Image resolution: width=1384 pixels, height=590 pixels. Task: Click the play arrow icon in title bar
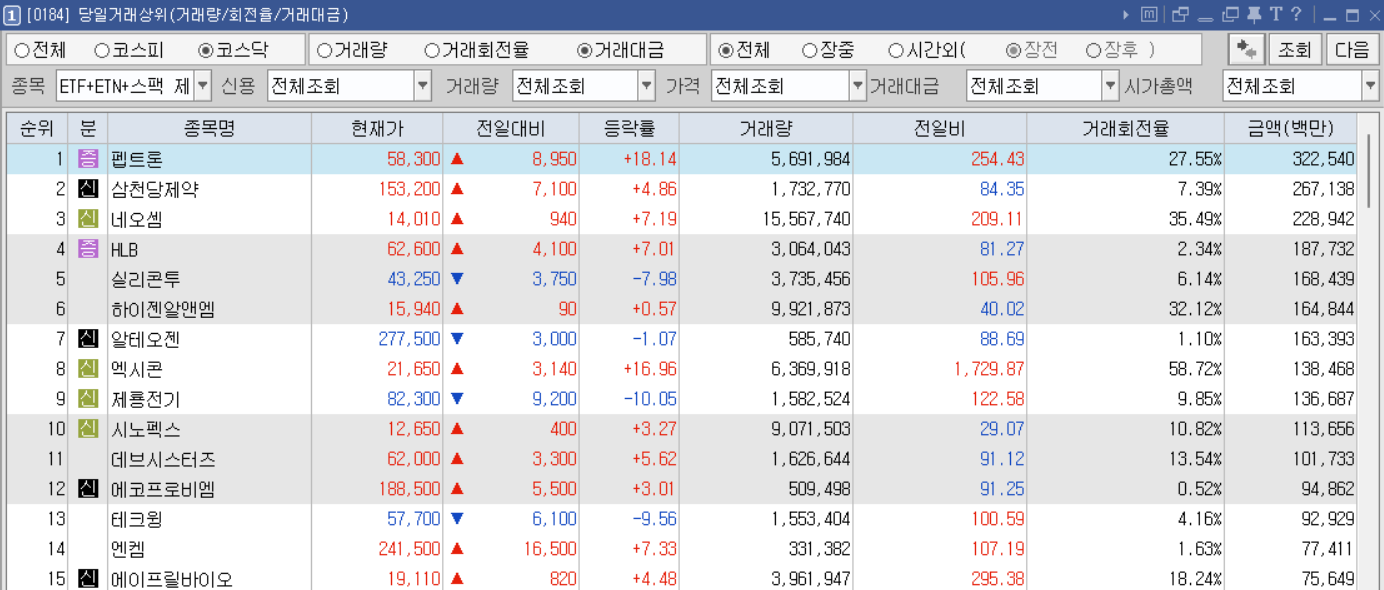coord(1125,14)
